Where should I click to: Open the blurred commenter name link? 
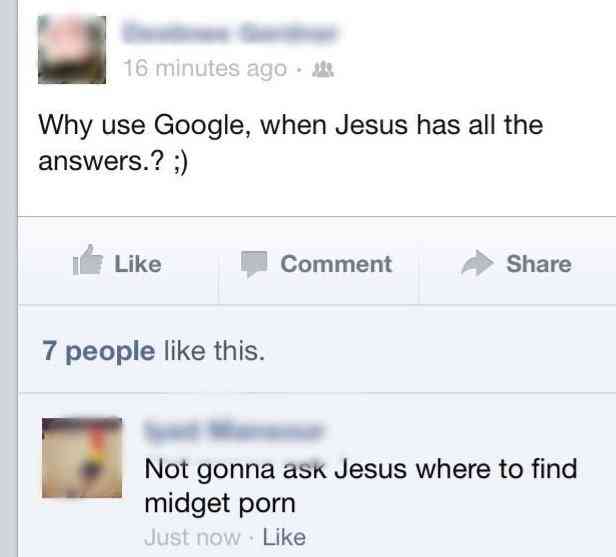[x=234, y=431]
